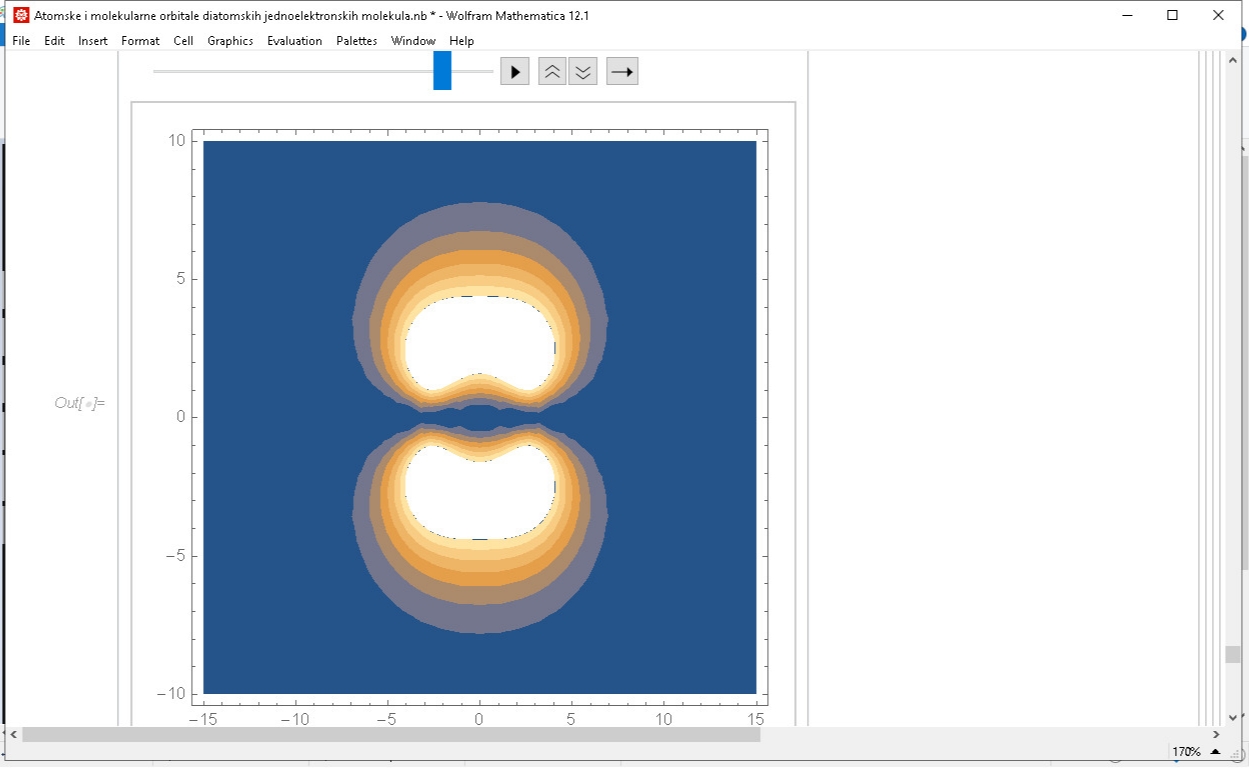The image size is (1249, 768).
Task: Open the Palettes menu
Action: click(x=357, y=41)
